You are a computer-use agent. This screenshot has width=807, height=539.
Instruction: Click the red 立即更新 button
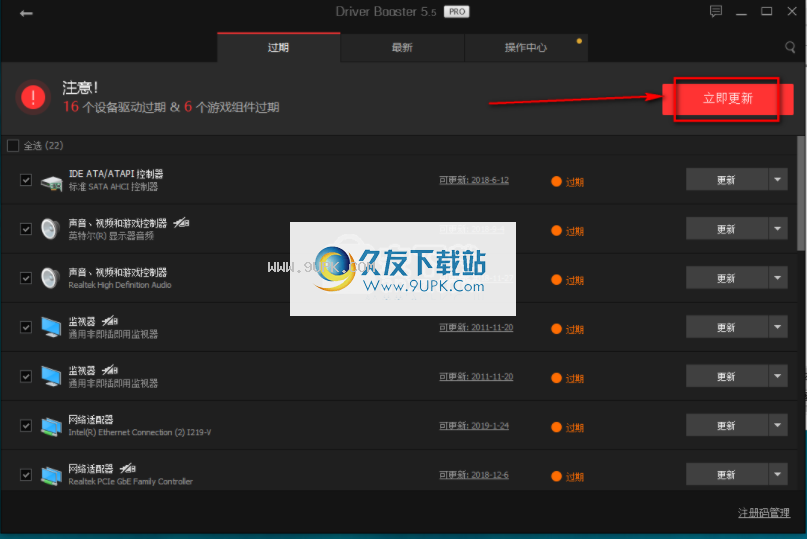click(728, 99)
